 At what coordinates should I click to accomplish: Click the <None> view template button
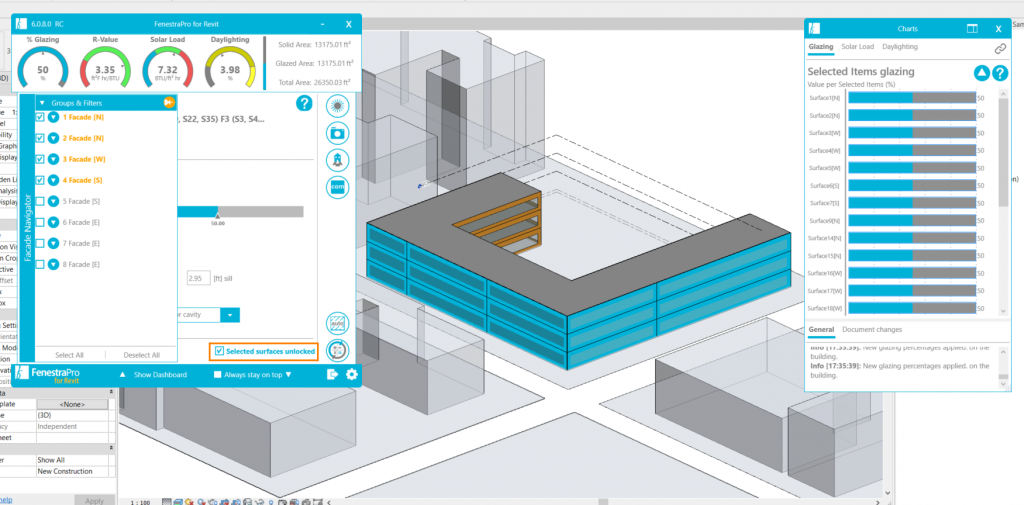pos(72,404)
